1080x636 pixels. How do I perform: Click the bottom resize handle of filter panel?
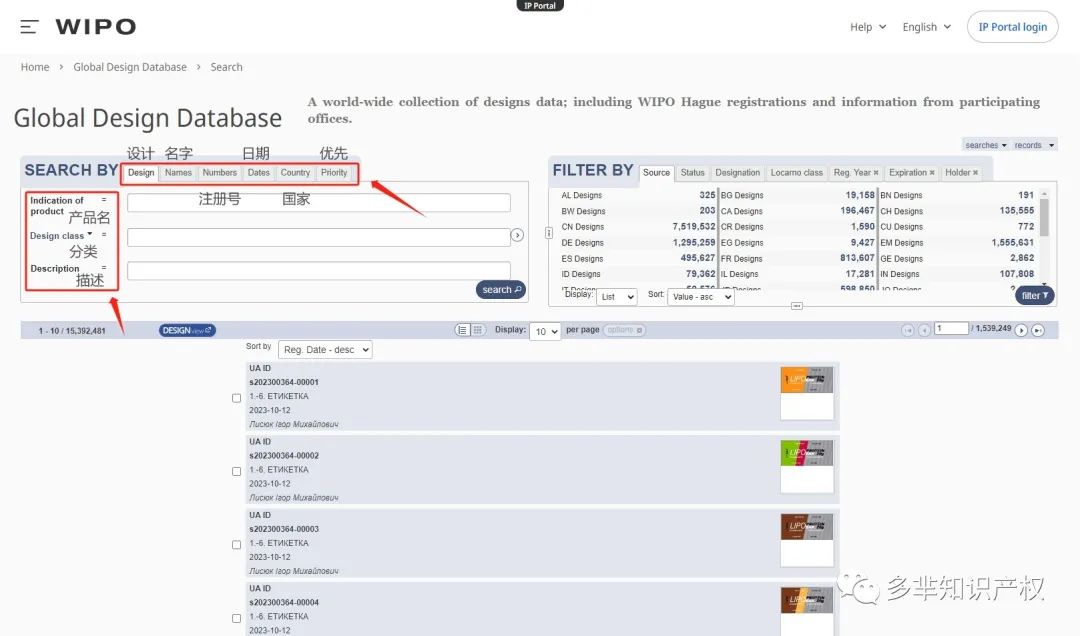click(797, 306)
